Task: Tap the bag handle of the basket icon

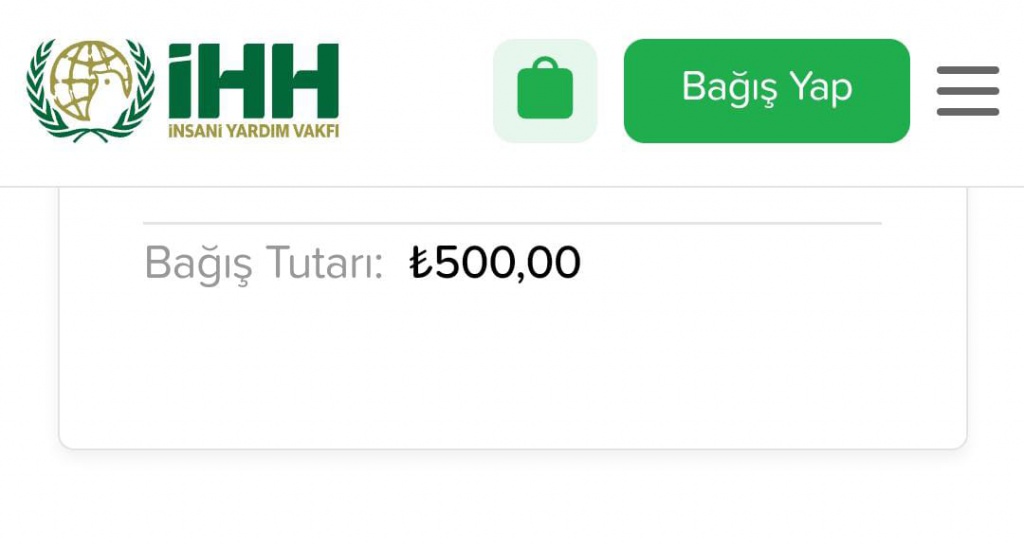Action: [x=545, y=65]
